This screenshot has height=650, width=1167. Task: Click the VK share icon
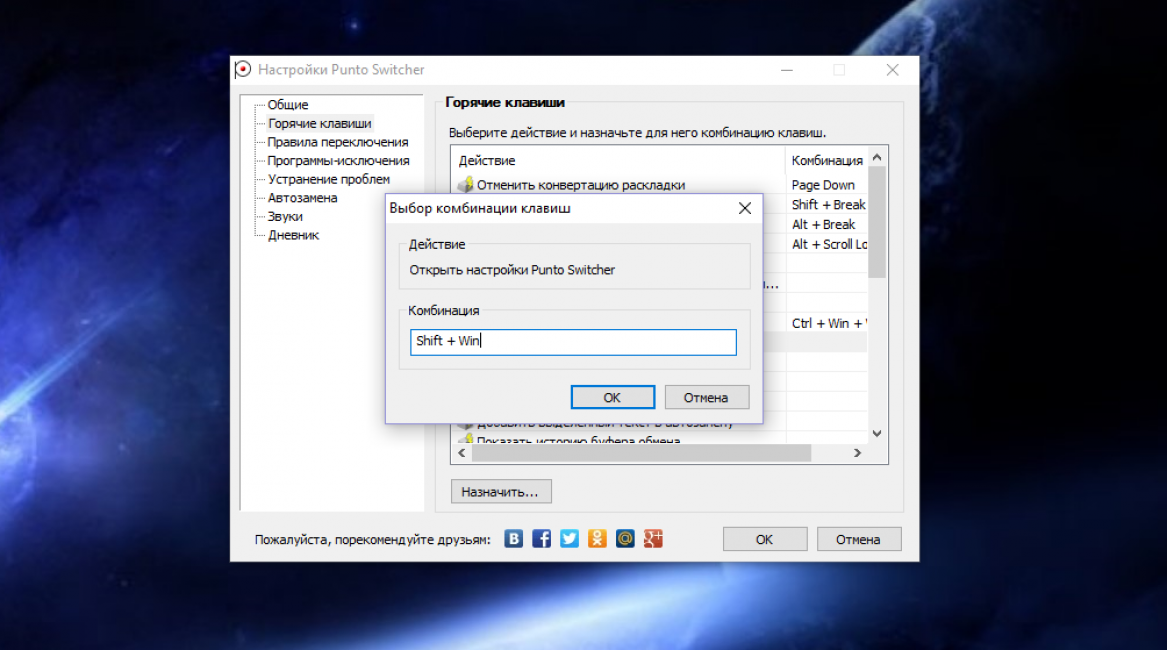[x=514, y=539]
